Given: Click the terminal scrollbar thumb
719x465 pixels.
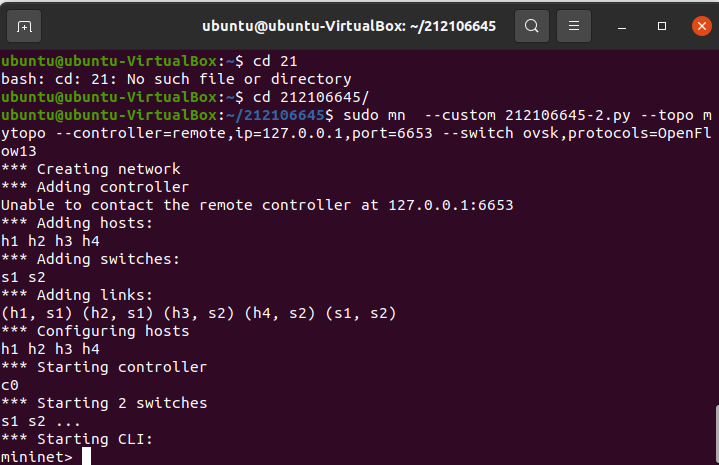Looking at the screenshot, I should pyautogui.click(x=717, y=435).
